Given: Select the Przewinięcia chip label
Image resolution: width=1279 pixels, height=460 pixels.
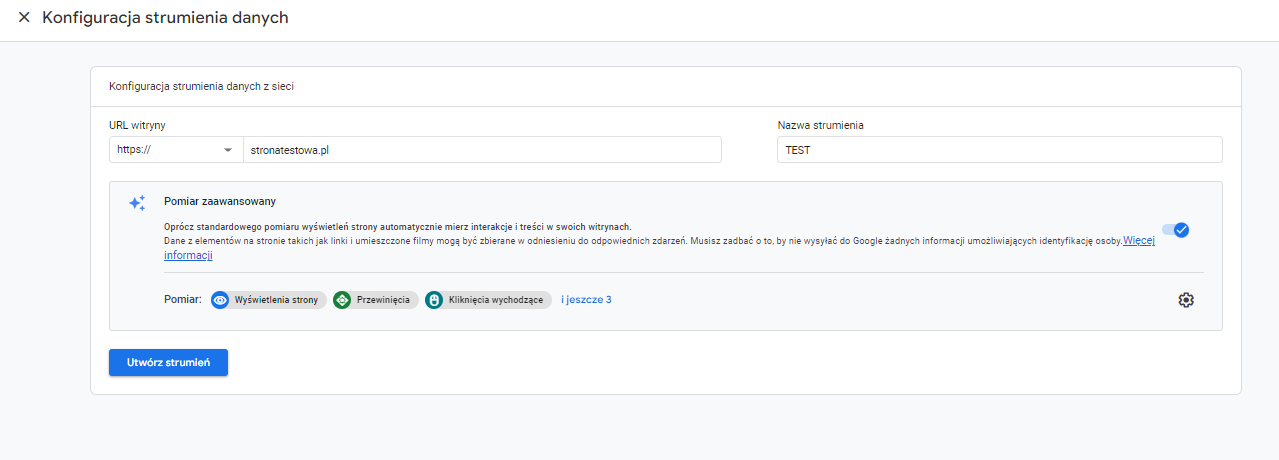Looking at the screenshot, I should [x=384, y=300].
